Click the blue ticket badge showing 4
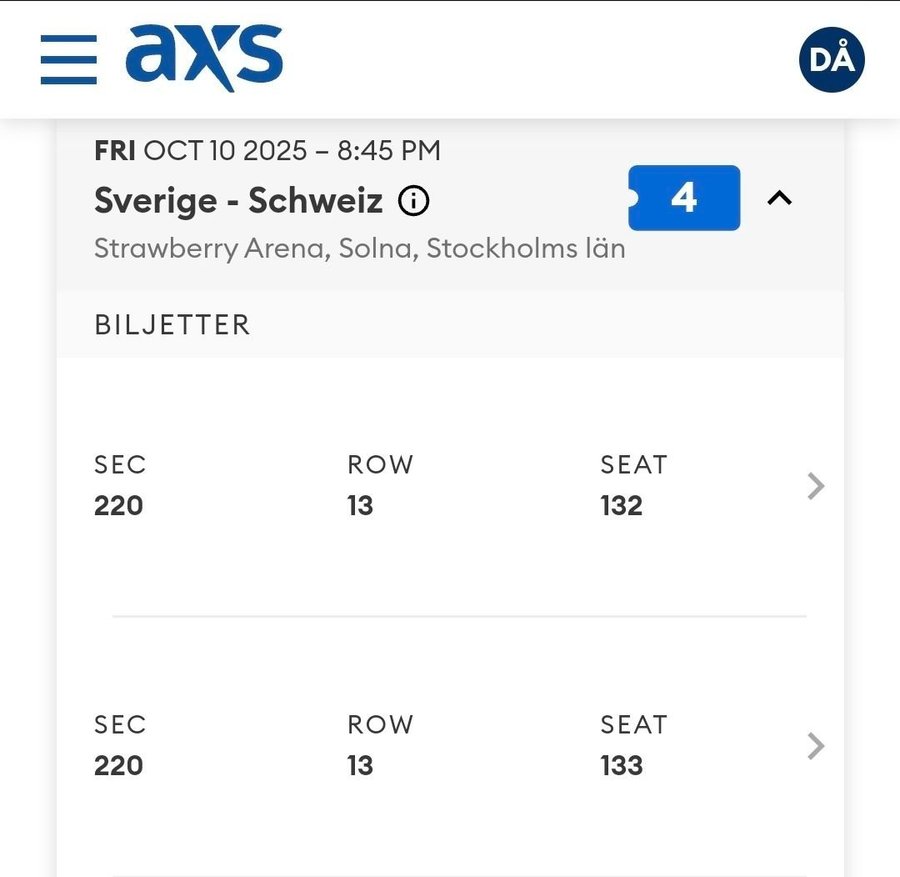This screenshot has width=900, height=877. point(685,198)
